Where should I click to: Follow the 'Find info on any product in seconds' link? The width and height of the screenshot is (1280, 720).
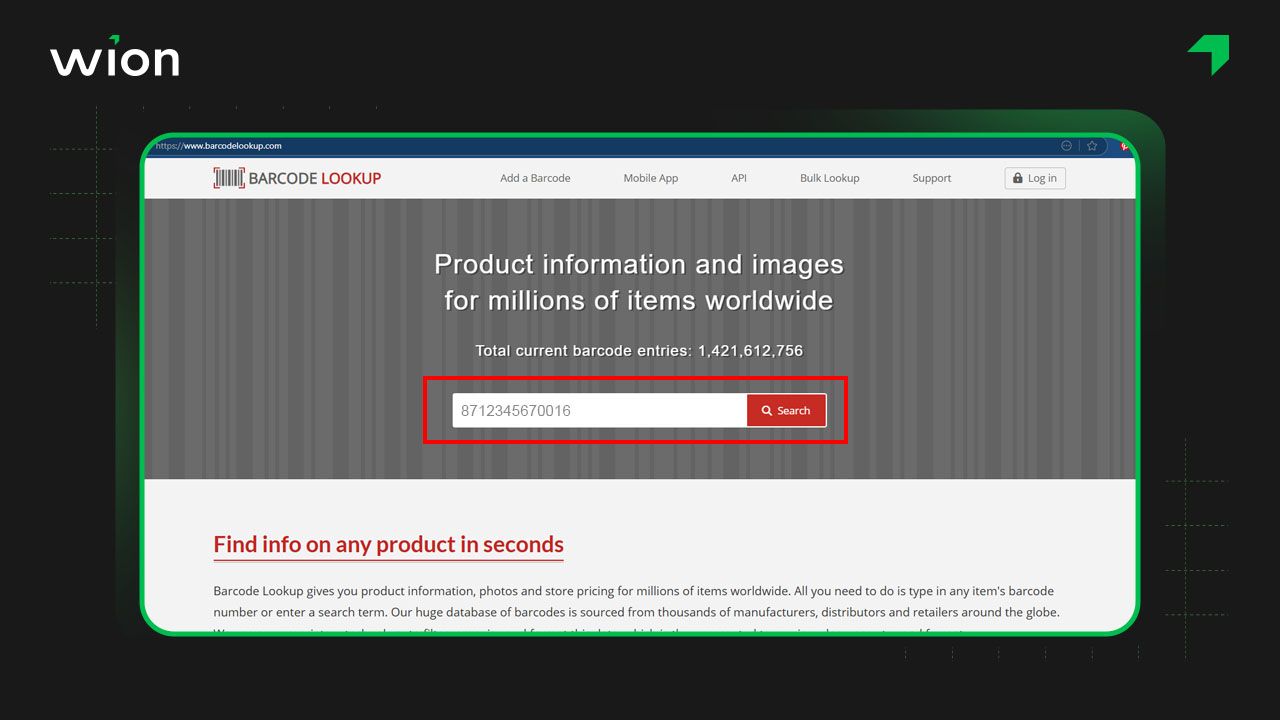point(388,544)
